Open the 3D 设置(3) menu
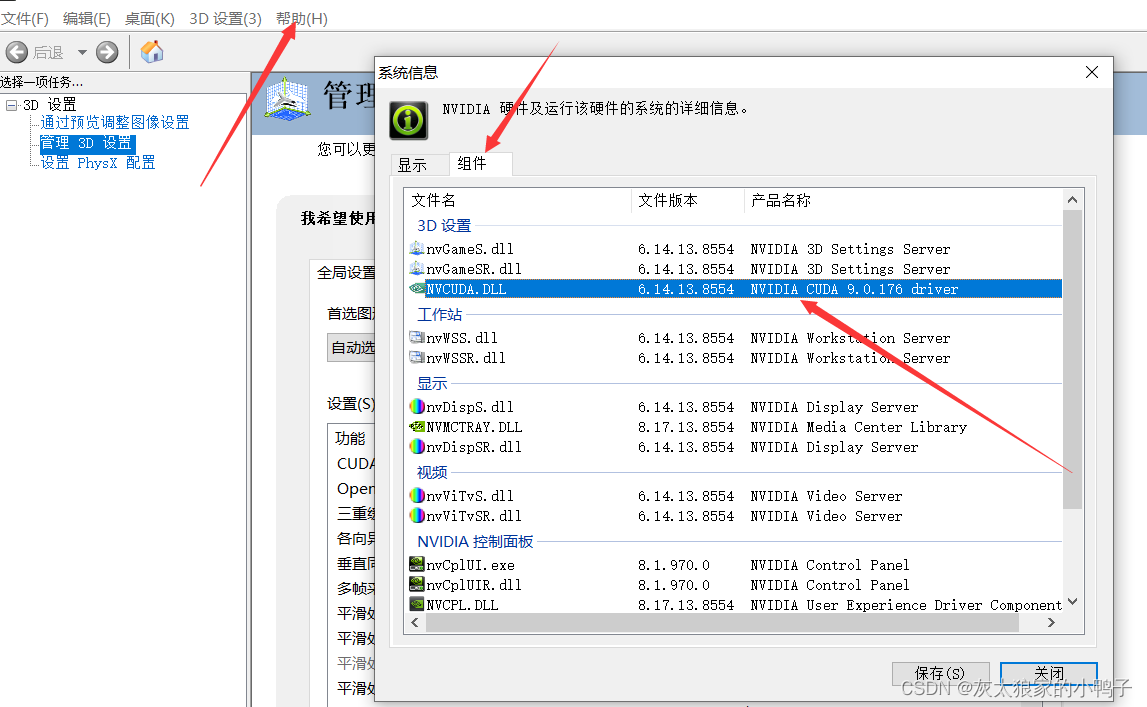Viewport: 1147px width, 707px height. pos(225,18)
